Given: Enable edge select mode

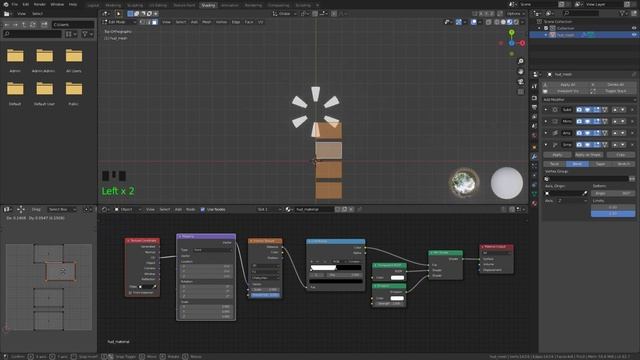Looking at the screenshot, I should click(149, 22).
